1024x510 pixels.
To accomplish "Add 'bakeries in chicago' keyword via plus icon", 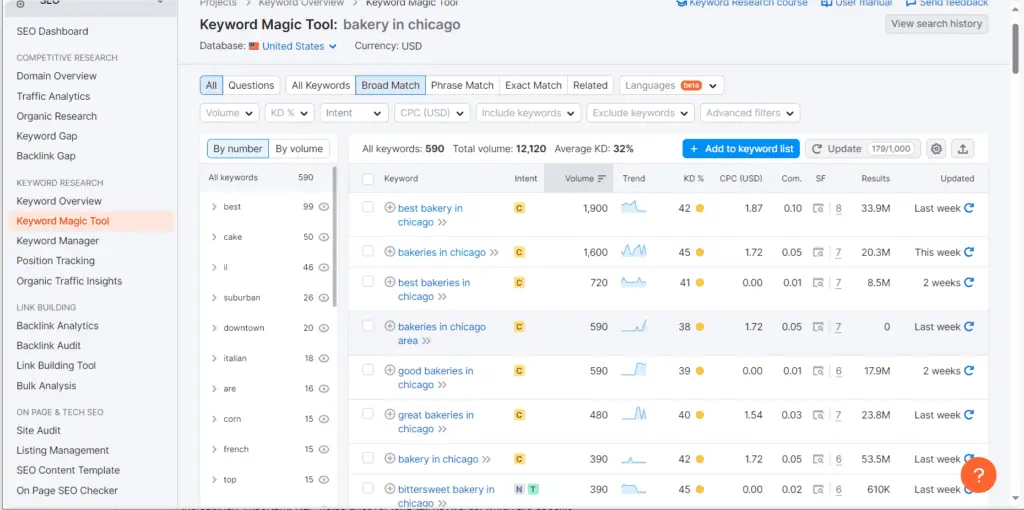I will (x=390, y=252).
